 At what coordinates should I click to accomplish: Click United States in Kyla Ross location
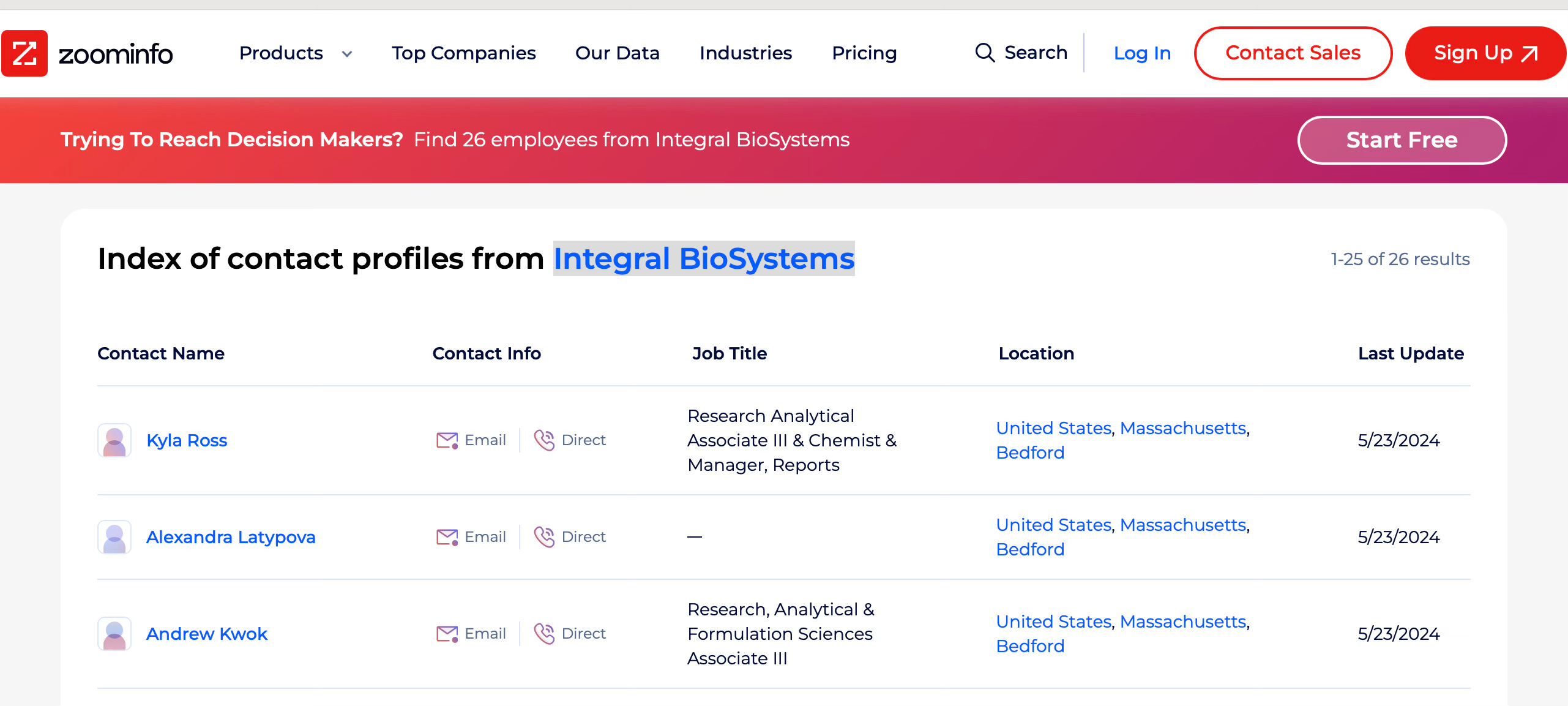tap(1054, 428)
